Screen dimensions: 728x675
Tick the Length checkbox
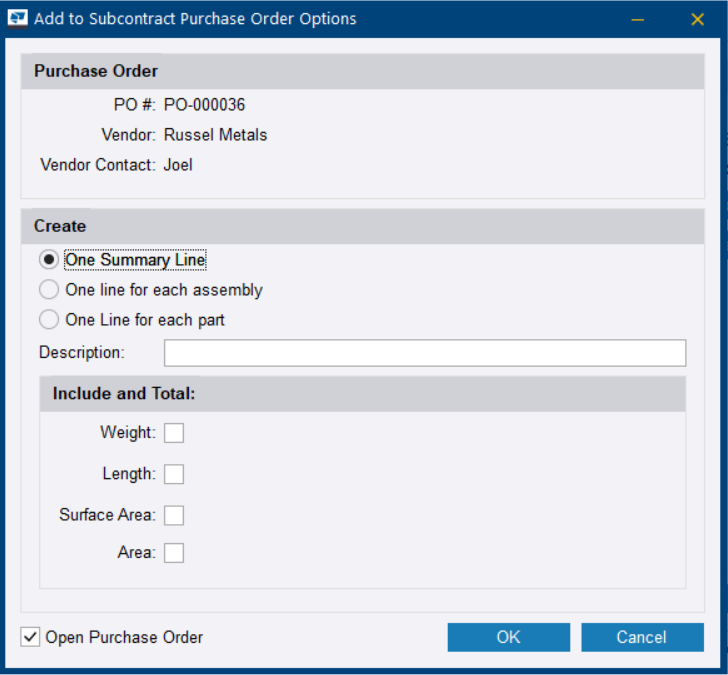coord(174,474)
